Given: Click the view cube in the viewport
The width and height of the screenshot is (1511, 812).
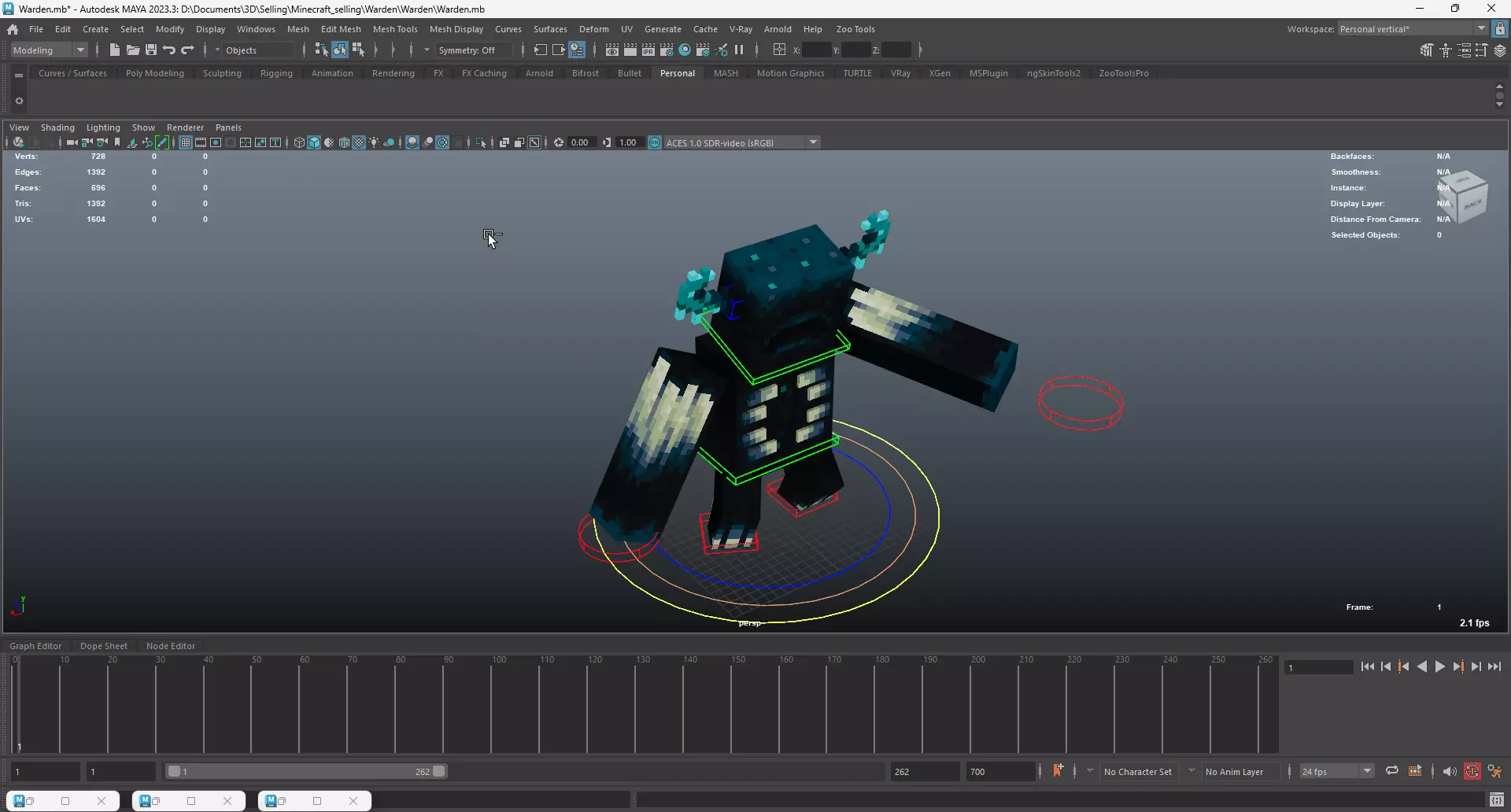Looking at the screenshot, I should tap(1464, 197).
